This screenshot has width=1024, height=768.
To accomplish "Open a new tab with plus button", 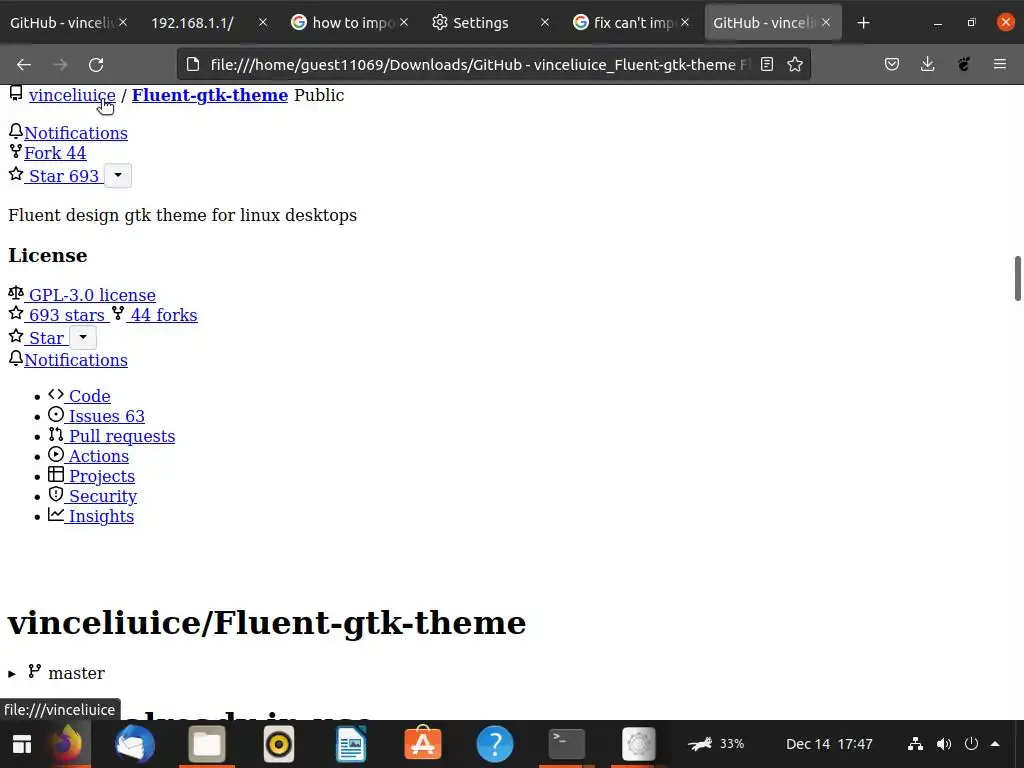I will pyautogui.click(x=863, y=23).
